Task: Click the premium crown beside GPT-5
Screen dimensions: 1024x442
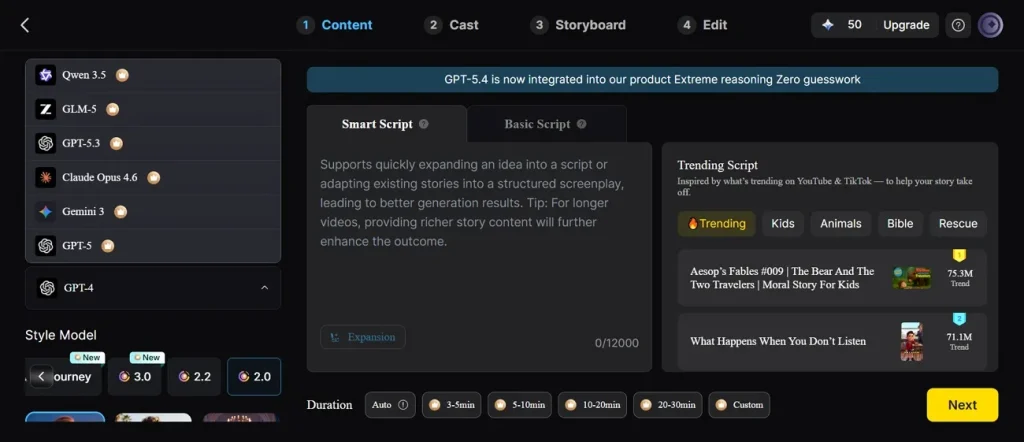Action: [x=108, y=245]
